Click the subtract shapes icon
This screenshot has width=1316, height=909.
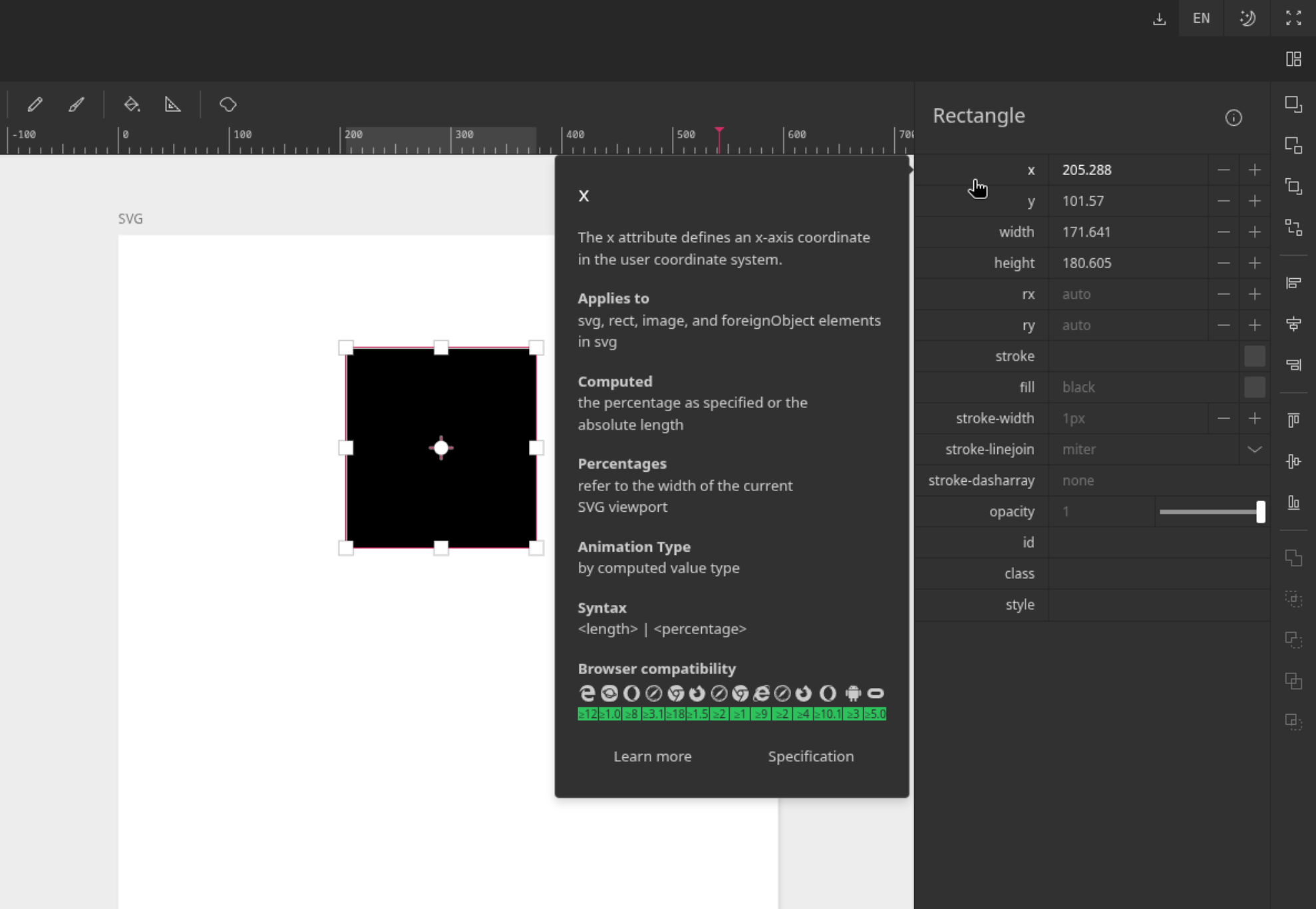pyautogui.click(x=1293, y=640)
